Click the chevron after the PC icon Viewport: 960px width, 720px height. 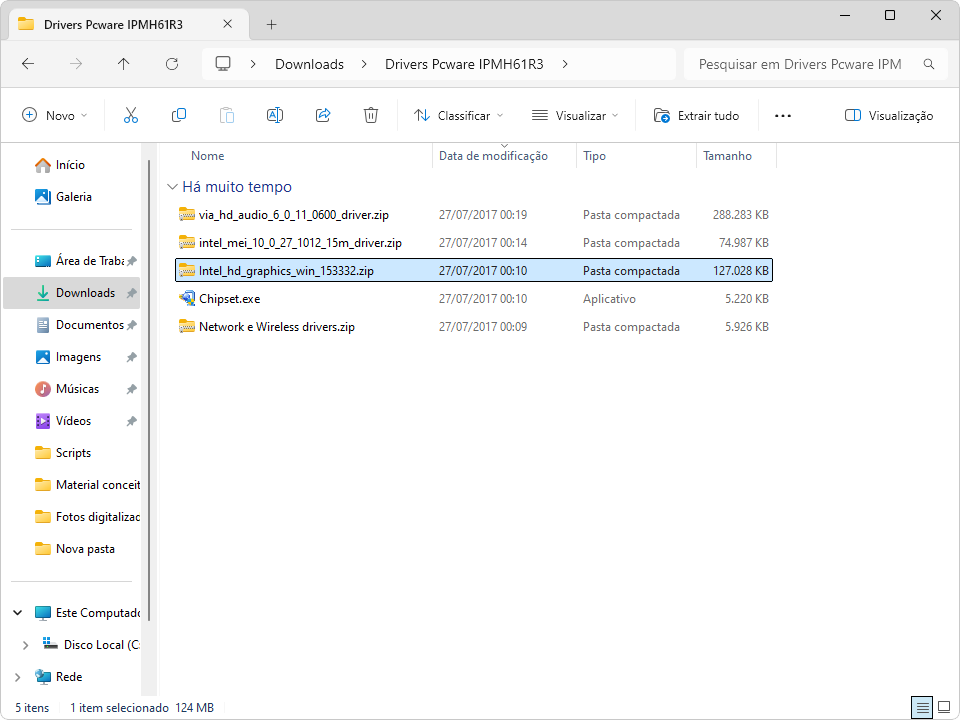pyautogui.click(x=253, y=64)
